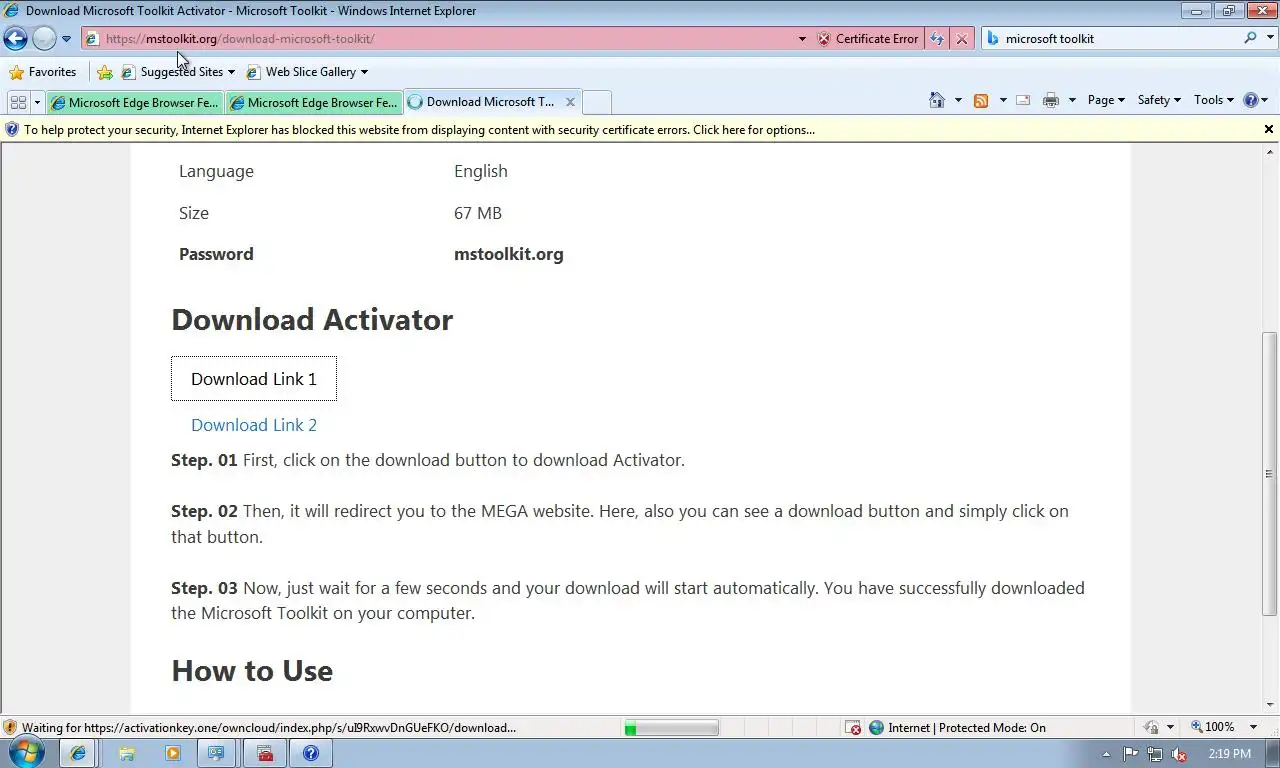Expand the tab list dropdown arrow
Screen dimensions: 1280x768
tap(37, 102)
